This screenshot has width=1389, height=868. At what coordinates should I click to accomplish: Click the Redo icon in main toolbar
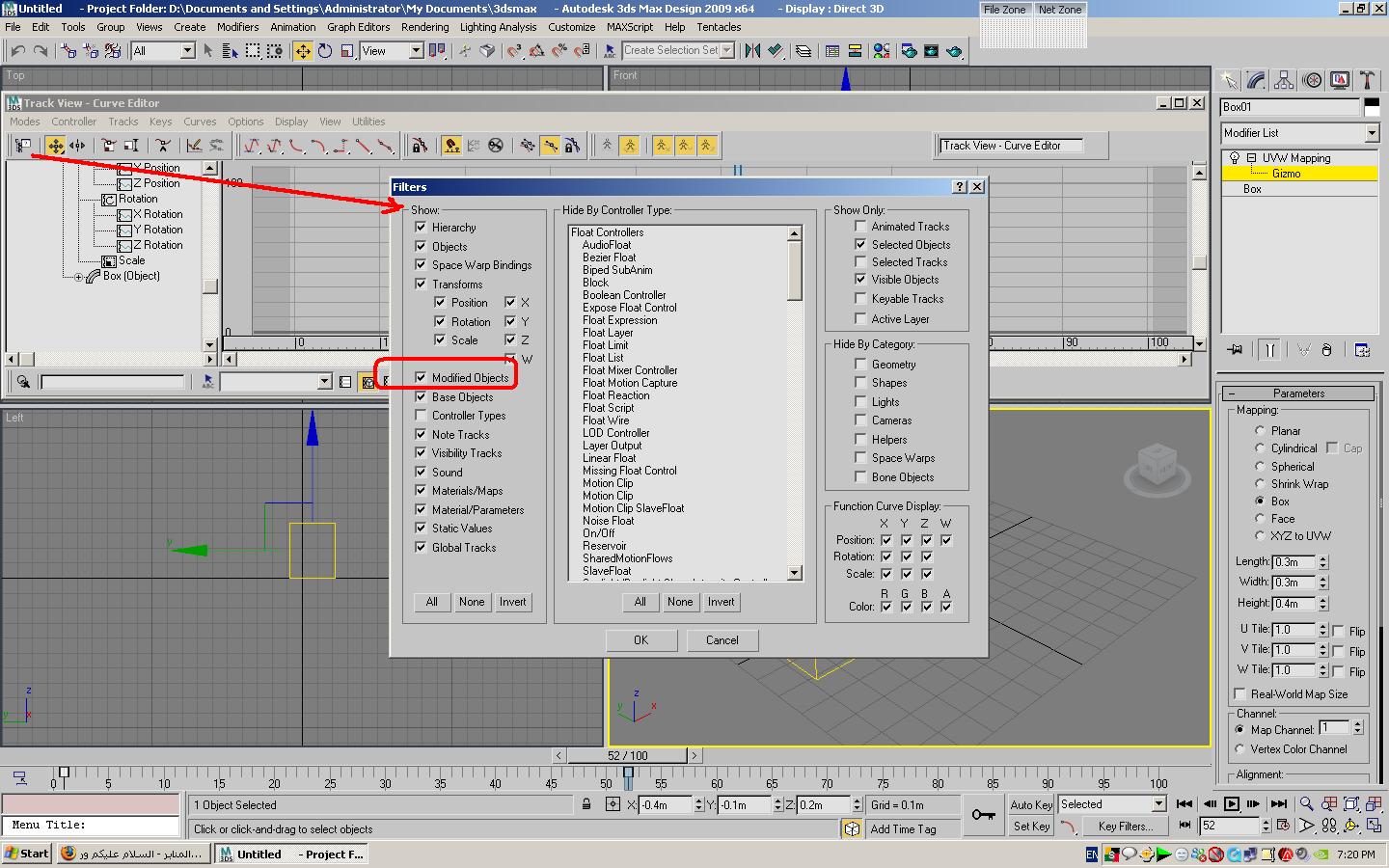[40, 51]
